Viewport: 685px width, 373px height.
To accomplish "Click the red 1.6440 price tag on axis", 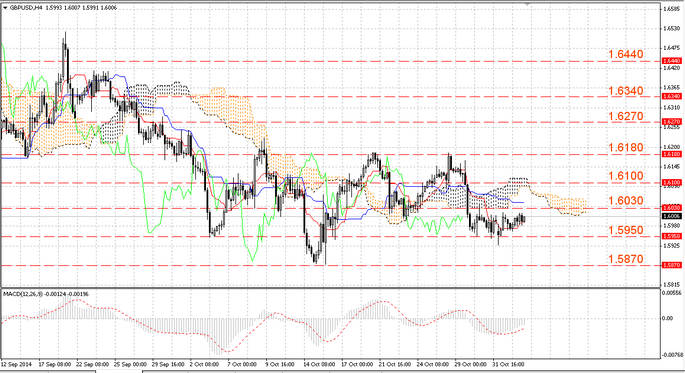I will point(672,61).
